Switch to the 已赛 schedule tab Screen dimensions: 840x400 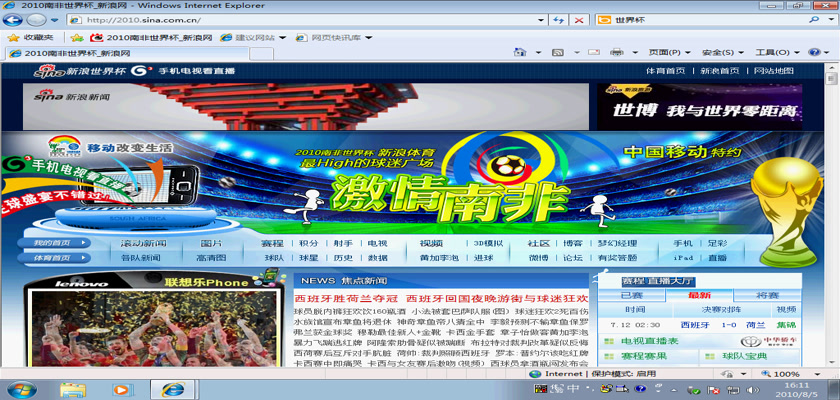coord(632,295)
